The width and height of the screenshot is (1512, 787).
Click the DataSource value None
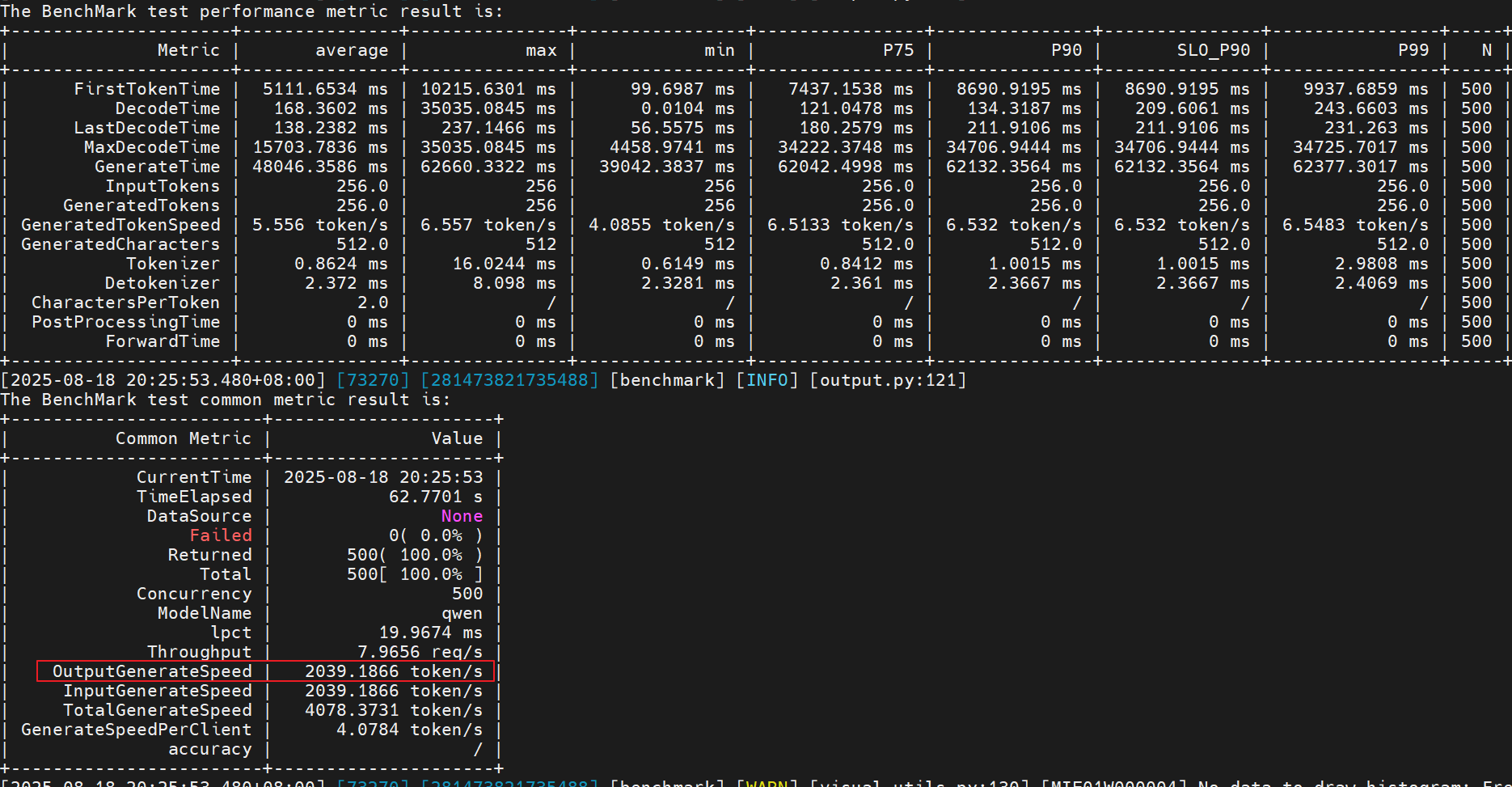tap(462, 516)
